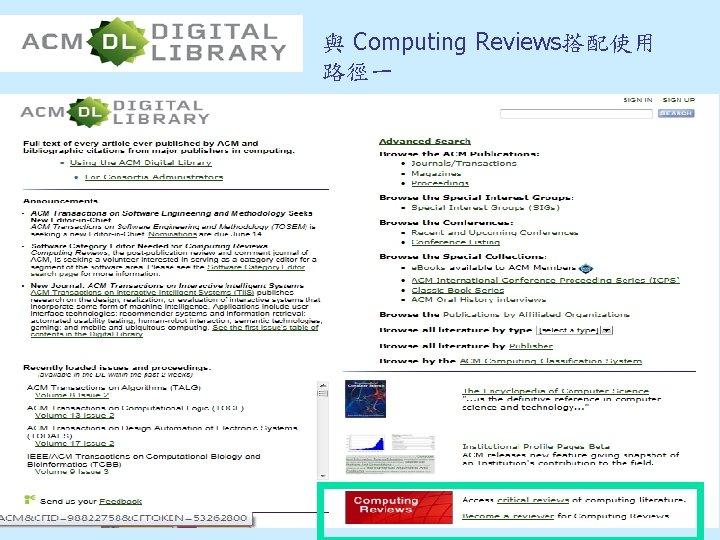
Task: Open the Feedback link
Action: pyautogui.click(x=120, y=501)
